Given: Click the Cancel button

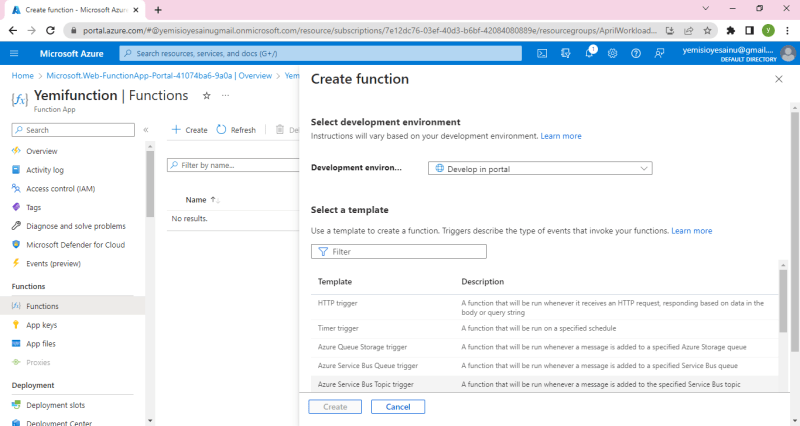Looking at the screenshot, I should coord(398,407).
